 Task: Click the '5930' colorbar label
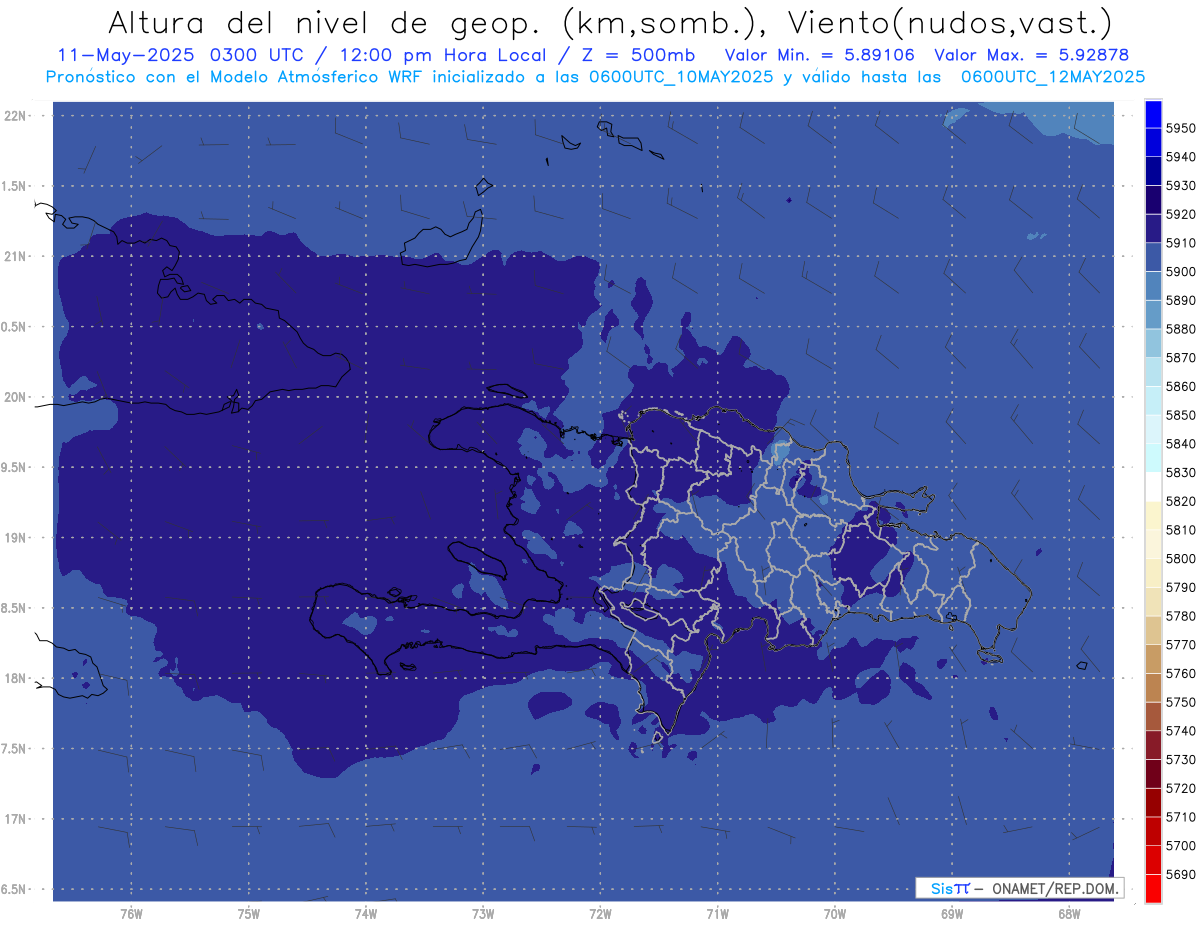[x=1180, y=185]
